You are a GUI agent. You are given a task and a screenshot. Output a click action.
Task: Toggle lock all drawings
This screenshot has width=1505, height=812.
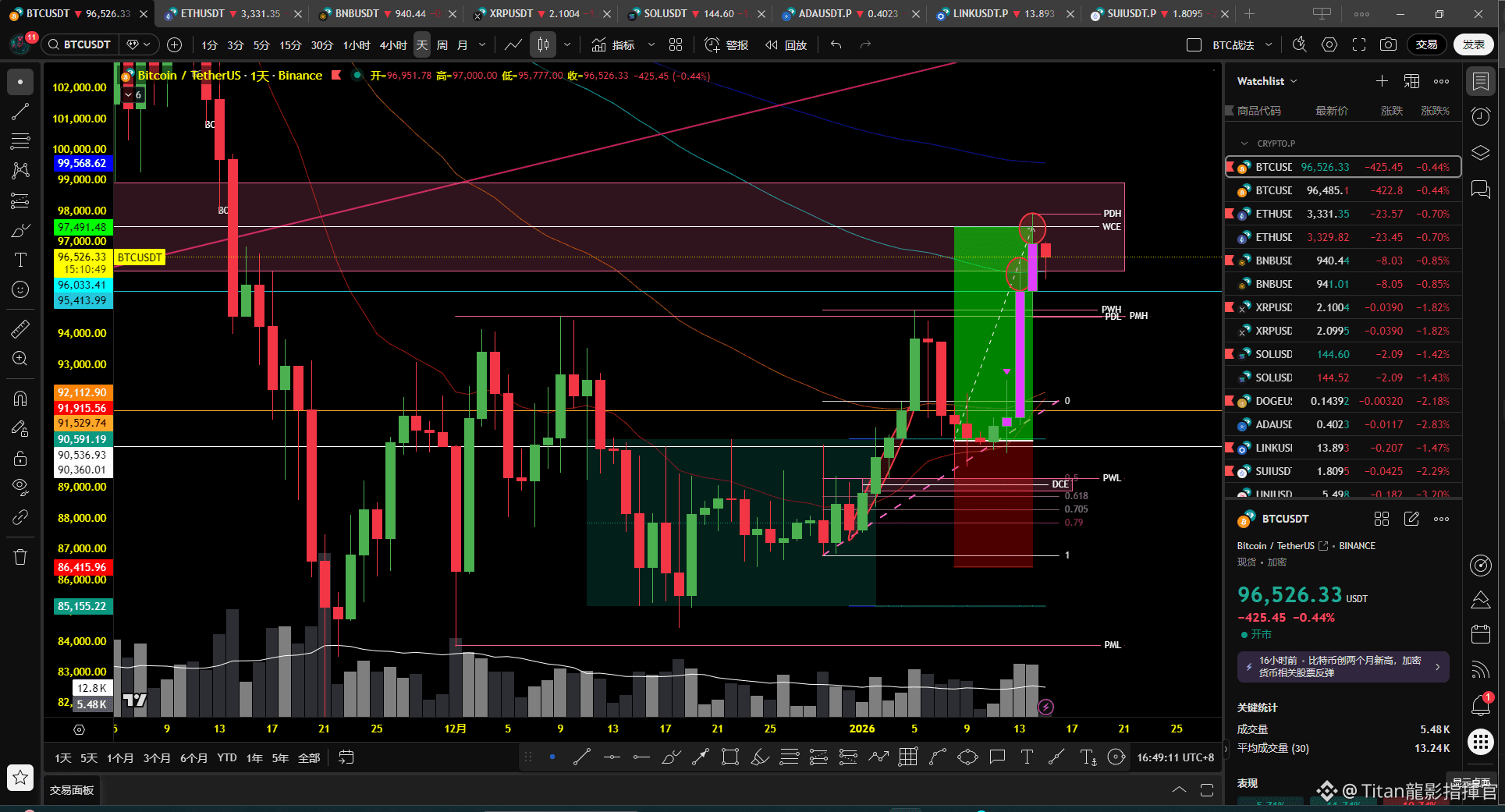pyautogui.click(x=20, y=458)
